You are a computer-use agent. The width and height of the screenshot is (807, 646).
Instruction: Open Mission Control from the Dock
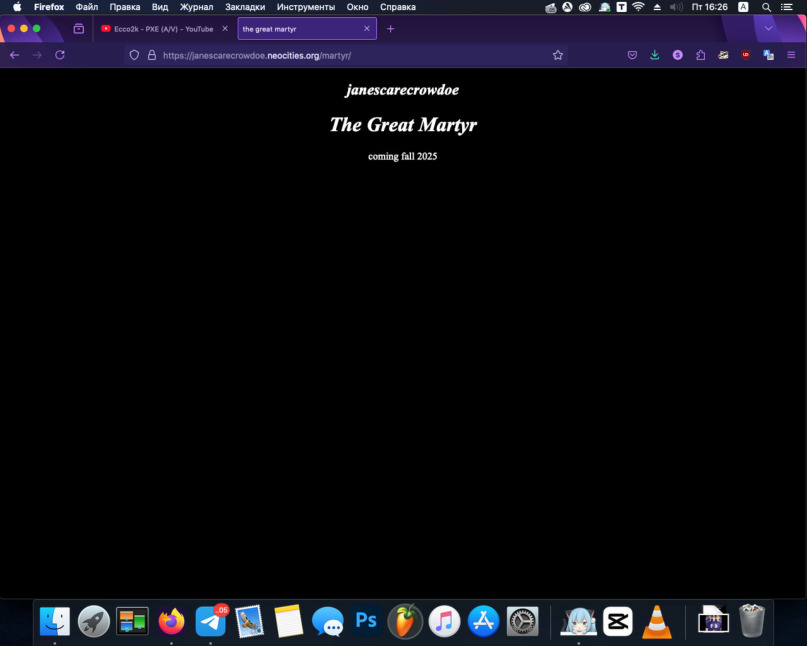pyautogui.click(x=132, y=621)
